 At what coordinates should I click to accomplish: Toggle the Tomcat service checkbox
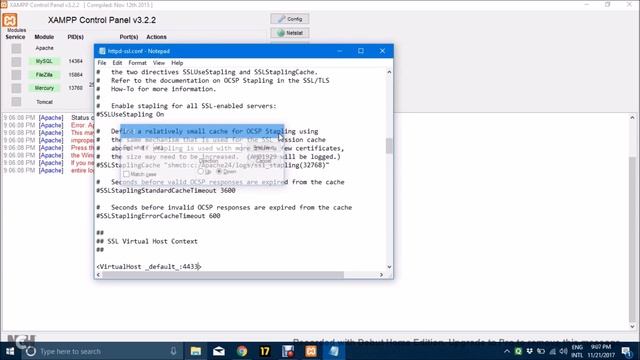pyautogui.click(x=16, y=102)
